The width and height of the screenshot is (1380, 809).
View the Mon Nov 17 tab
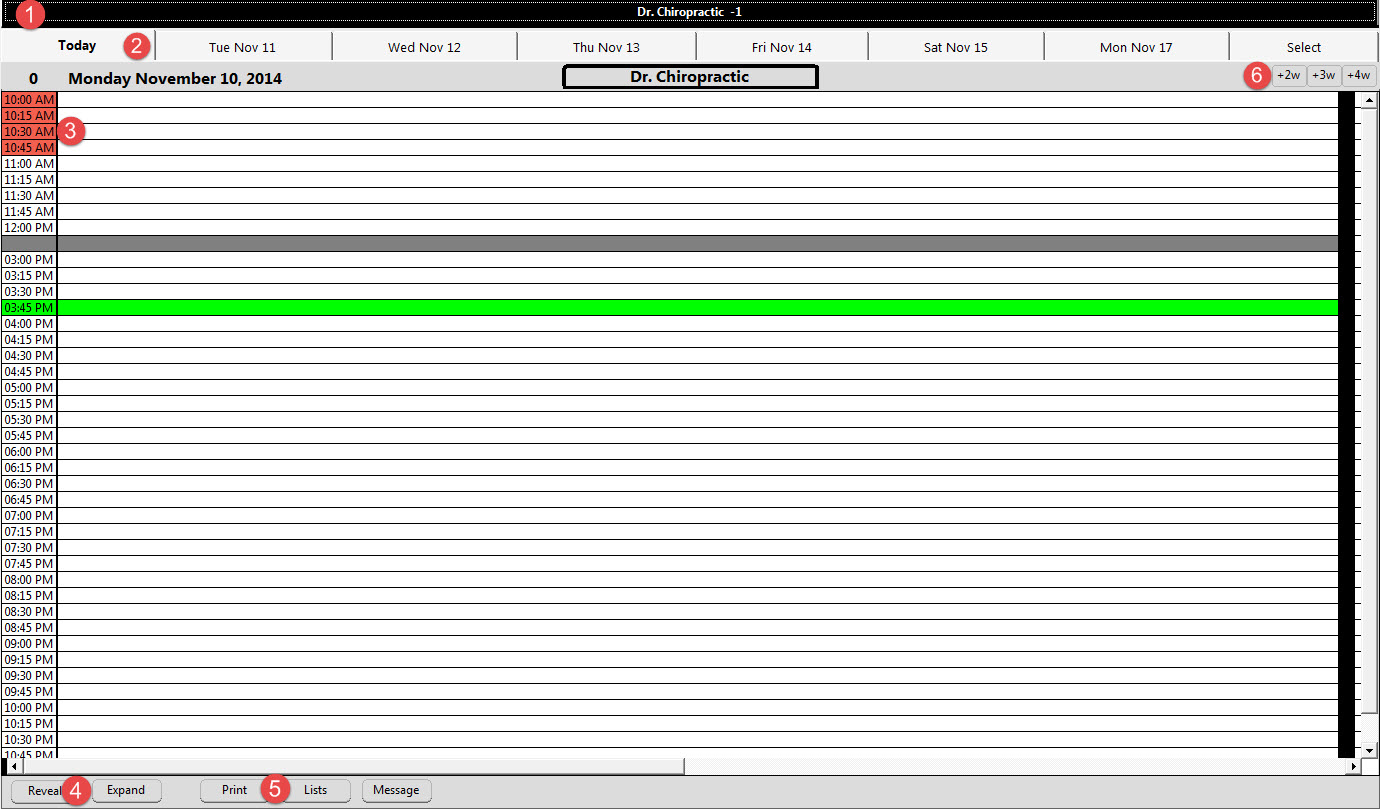pyautogui.click(x=1136, y=47)
